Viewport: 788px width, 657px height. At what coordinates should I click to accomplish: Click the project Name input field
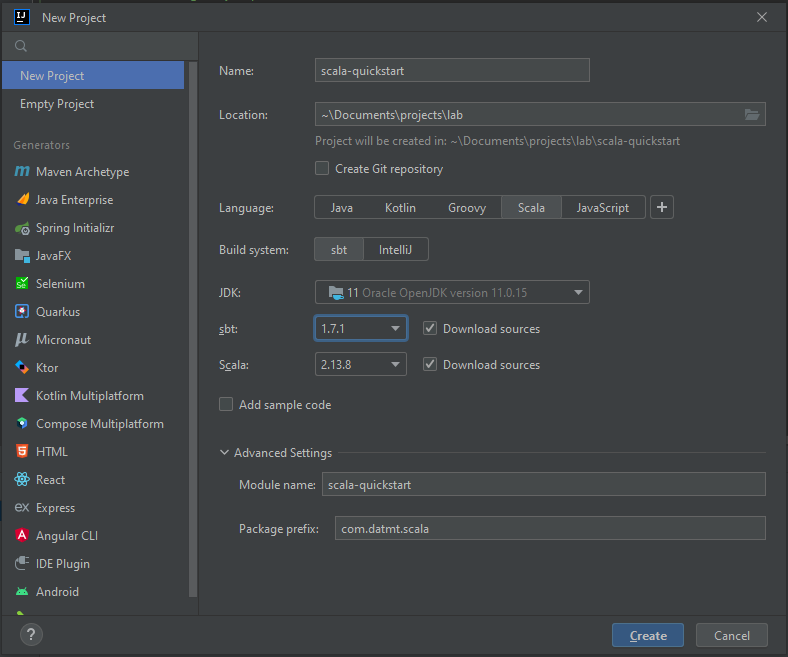click(452, 70)
